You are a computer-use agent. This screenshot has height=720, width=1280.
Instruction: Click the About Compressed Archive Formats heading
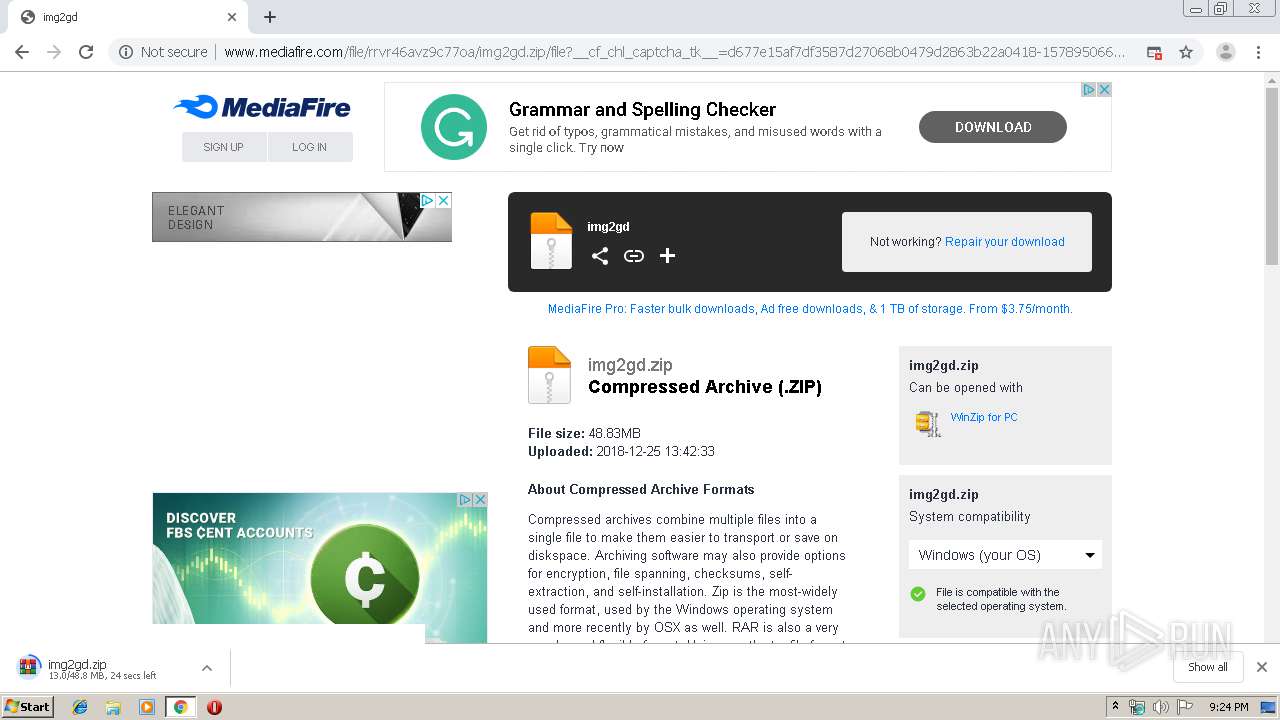click(641, 490)
